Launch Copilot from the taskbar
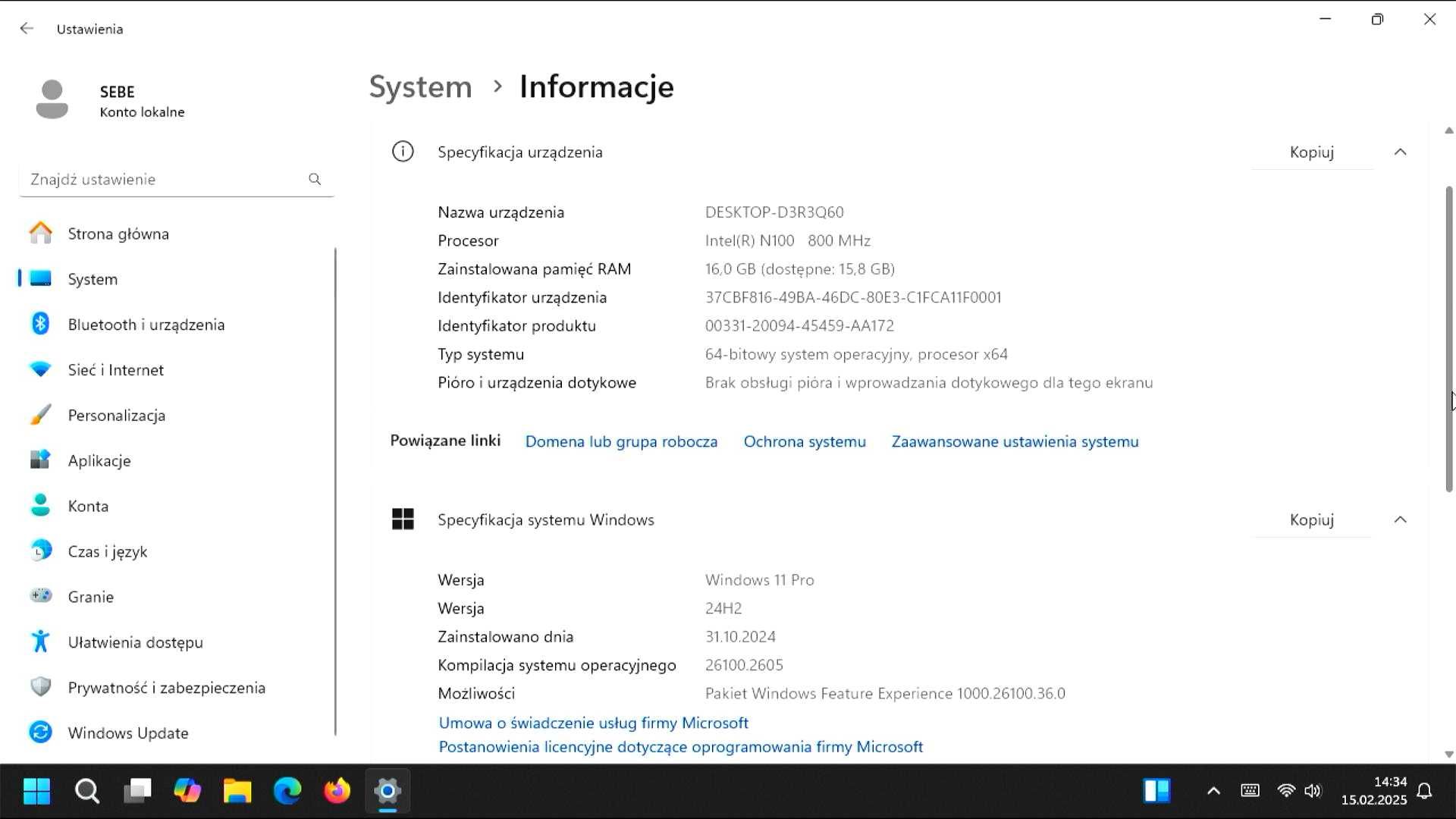The width and height of the screenshot is (1456, 819). [x=187, y=791]
